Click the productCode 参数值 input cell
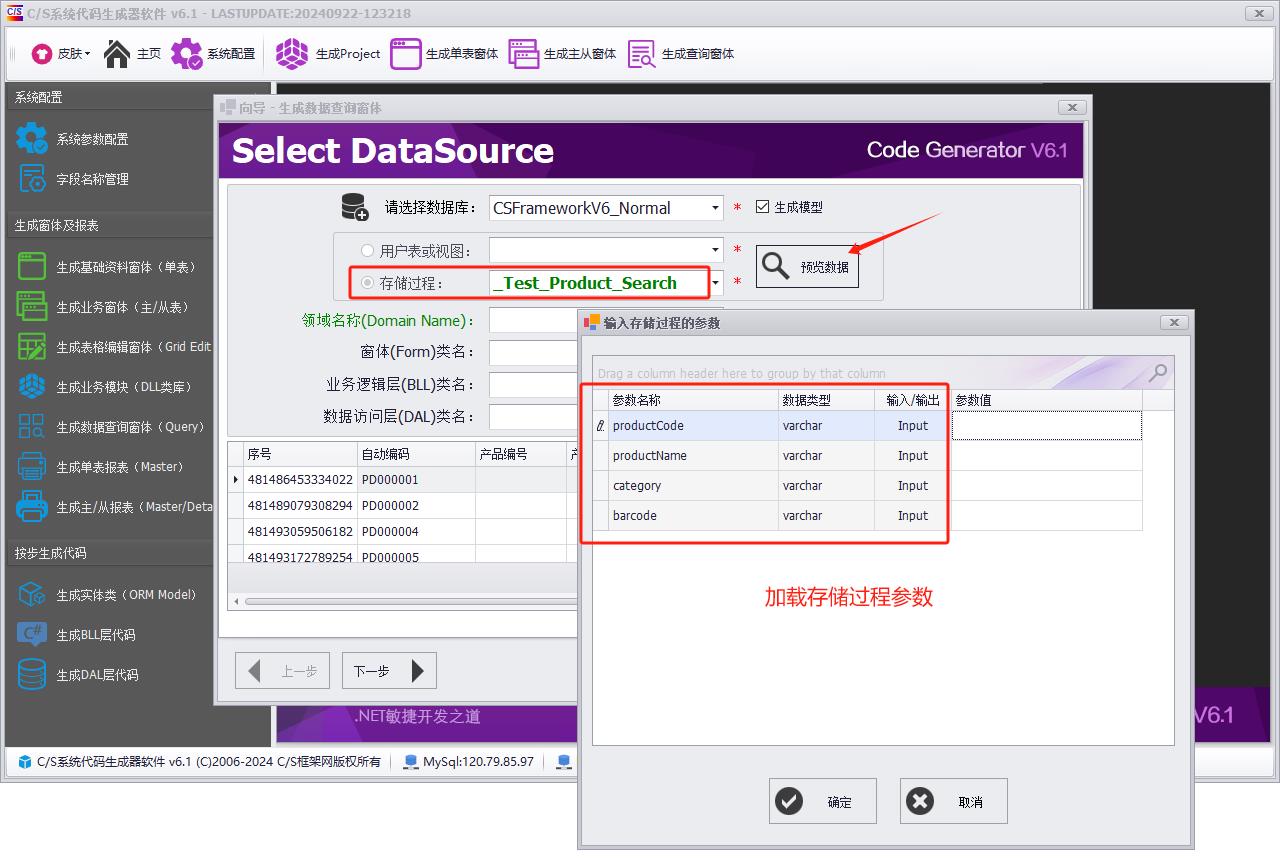Screen dimensions: 1280x858 (x=1046, y=426)
